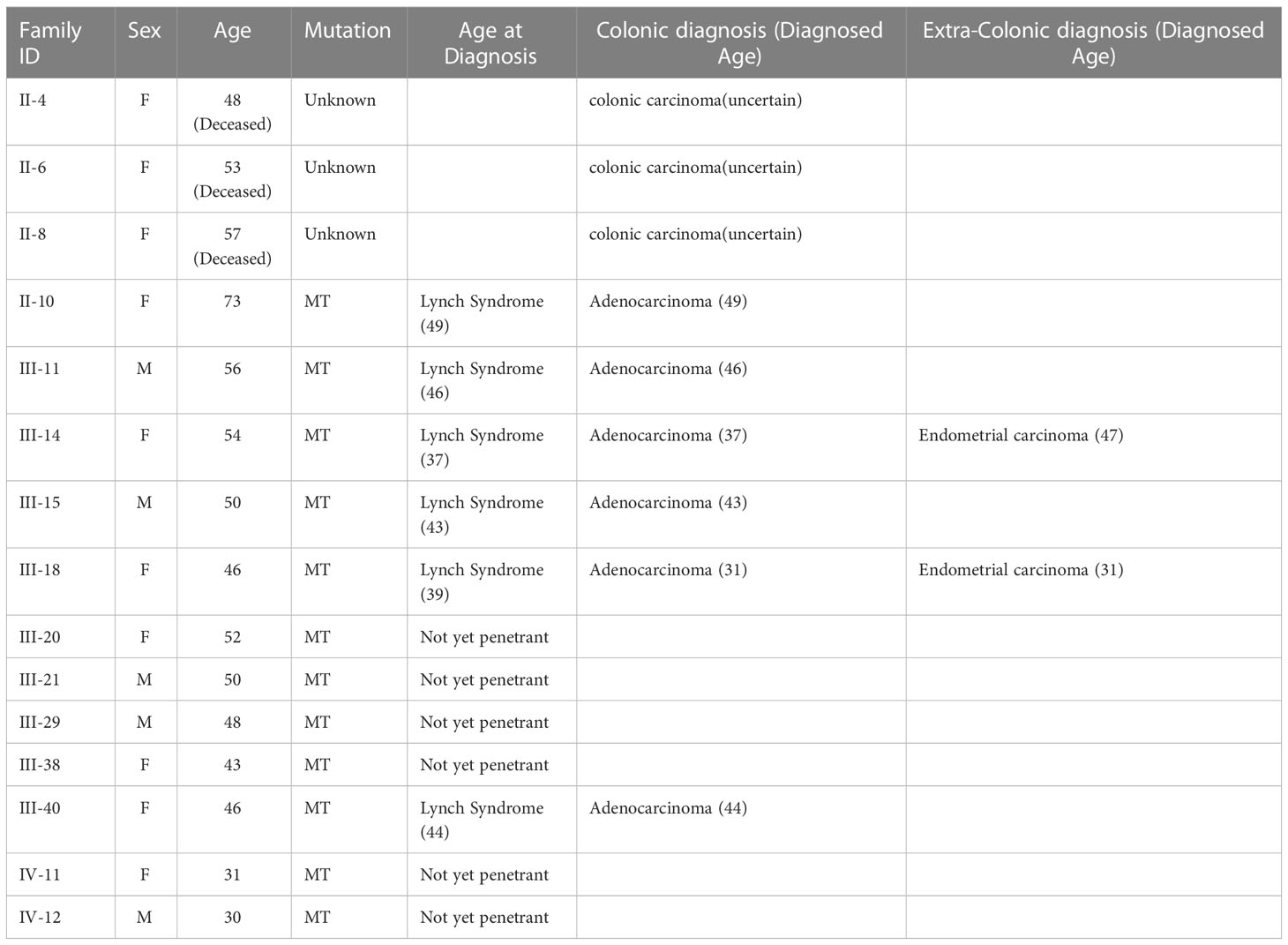The image size is (1288, 945).
Task: Click the age value '54'
Action: 233,436
